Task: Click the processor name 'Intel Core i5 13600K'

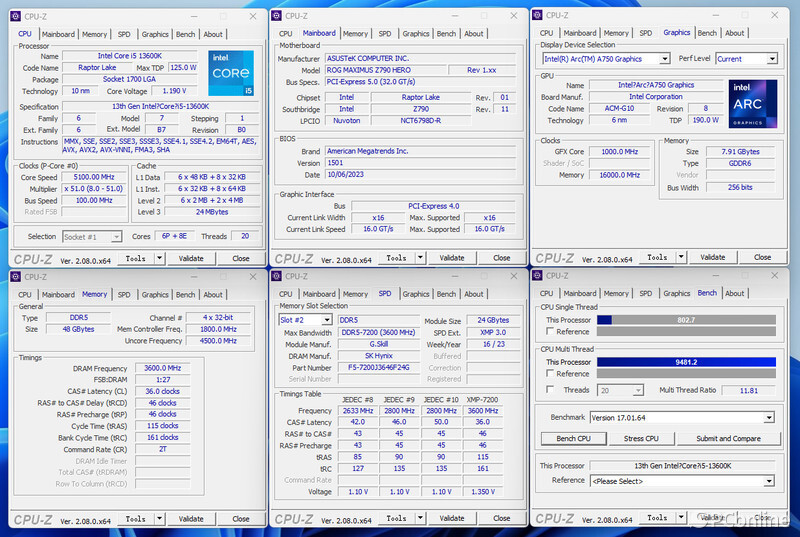Action: tap(130, 56)
